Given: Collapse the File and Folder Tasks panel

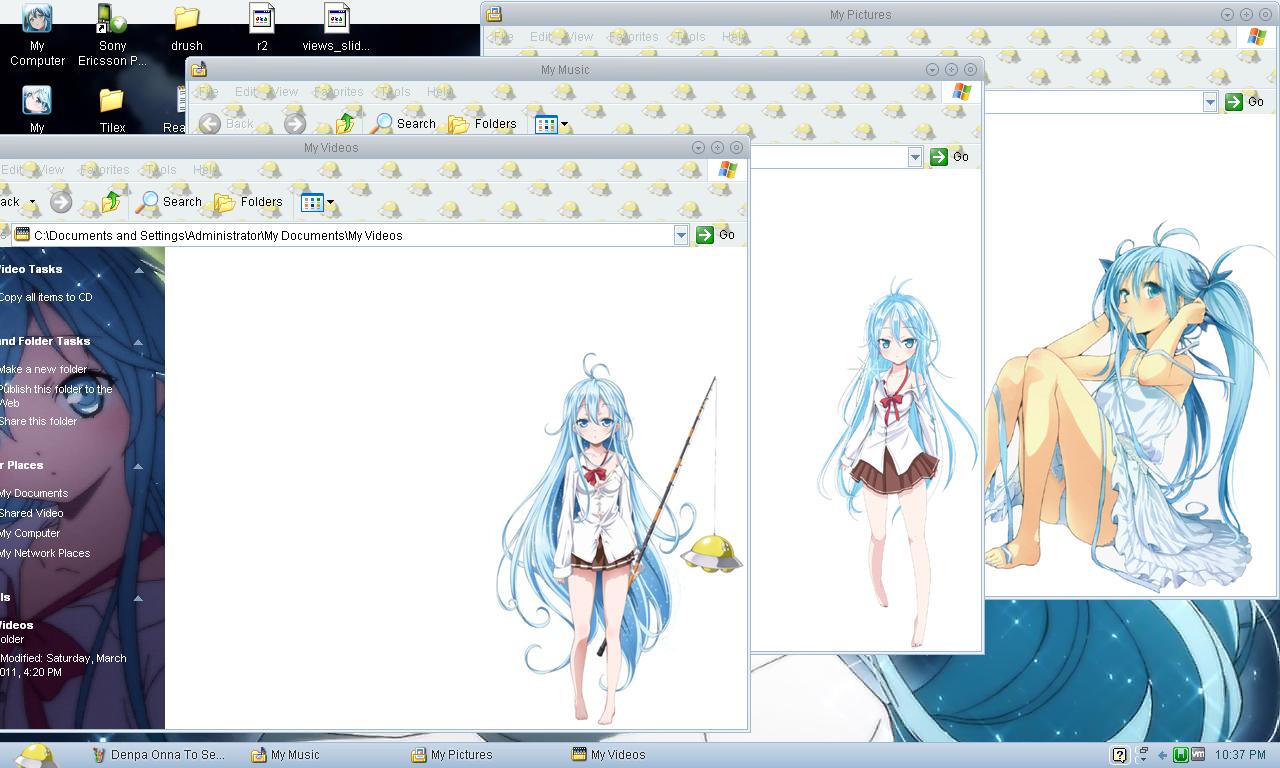Looking at the screenshot, I should [x=139, y=342].
